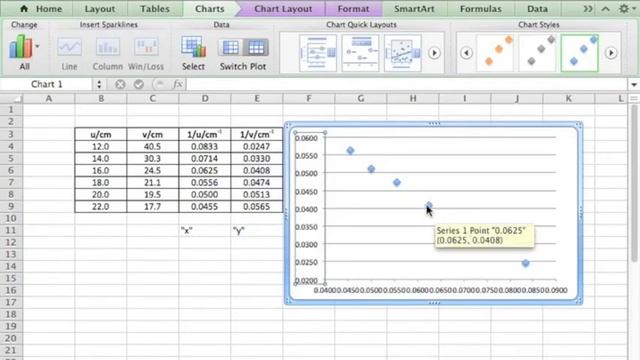Select column B header
Image resolution: width=640 pixels, height=360 pixels.
pyautogui.click(x=101, y=98)
